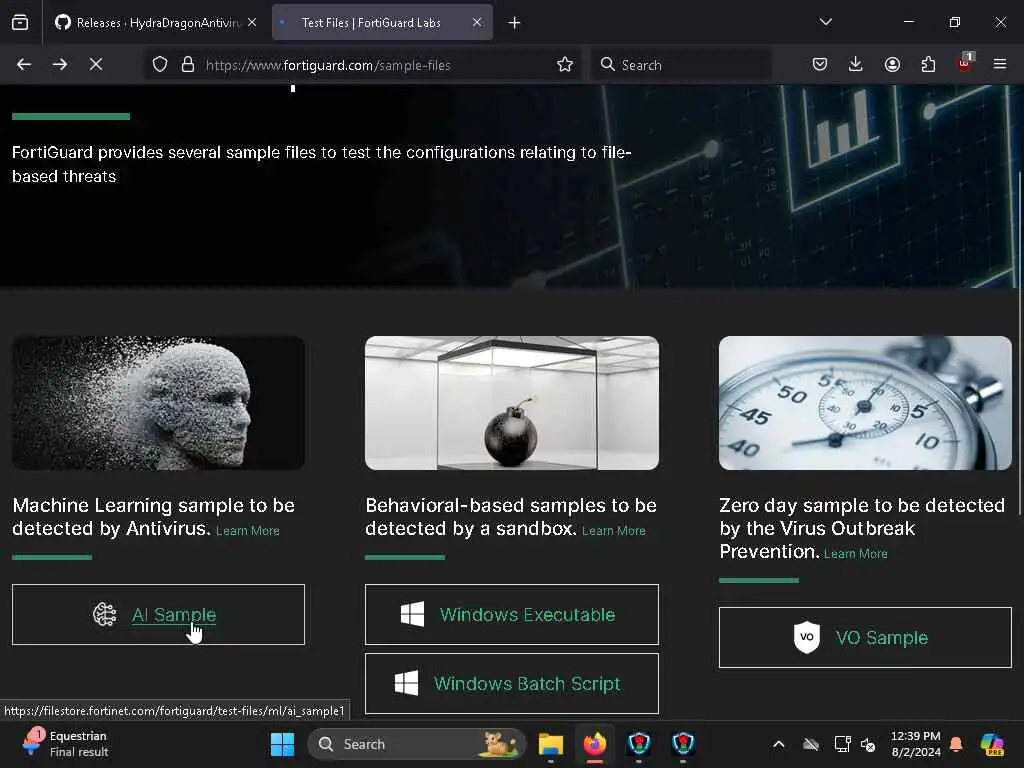Stop loading the page
The width and height of the screenshot is (1024, 768).
(96, 64)
